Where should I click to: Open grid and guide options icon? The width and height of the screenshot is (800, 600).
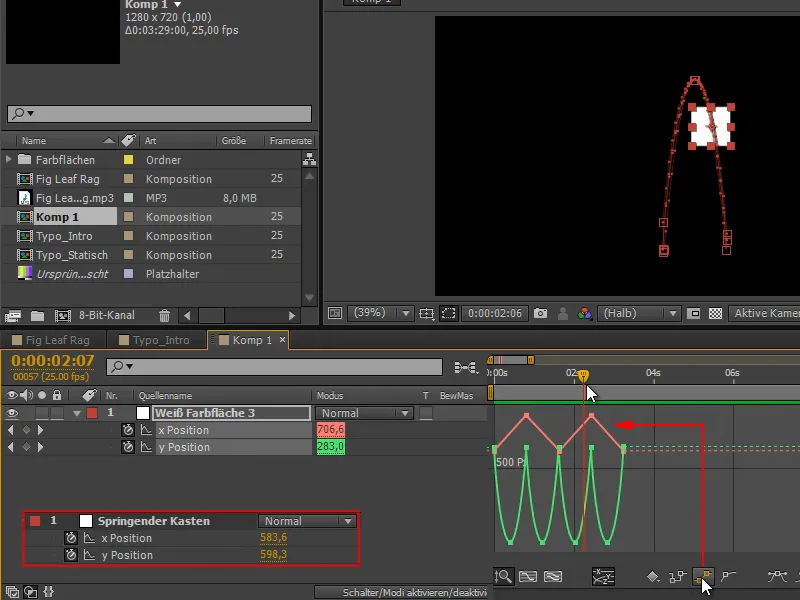point(427,313)
